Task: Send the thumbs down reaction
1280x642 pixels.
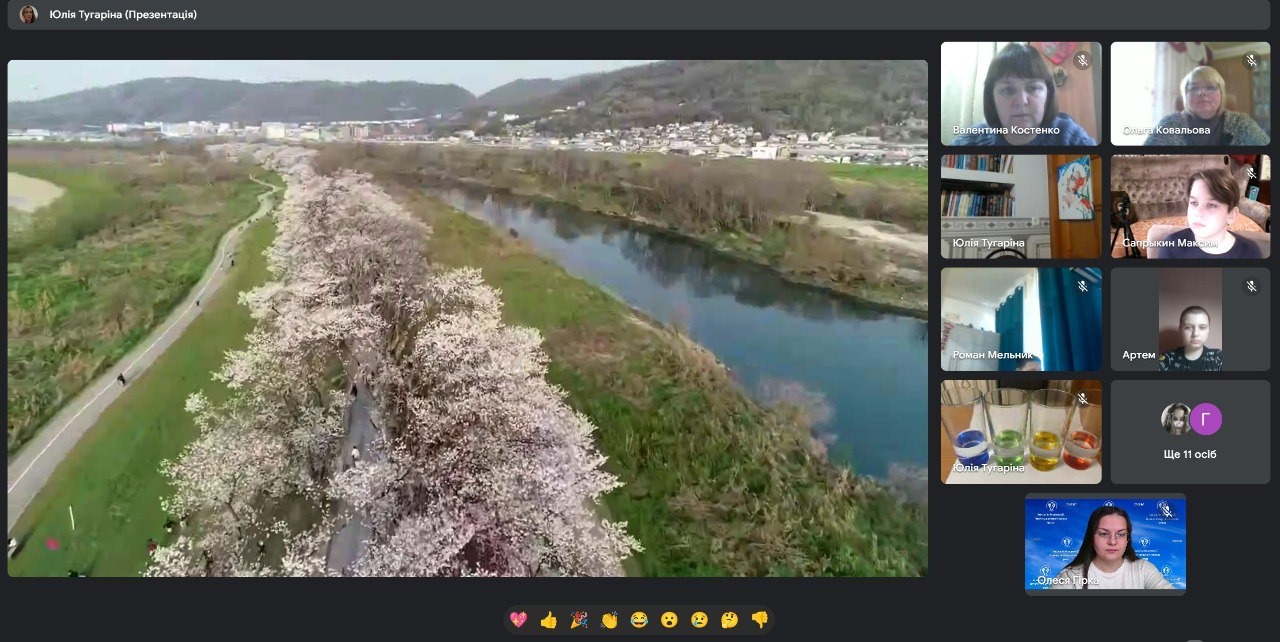Action: click(x=760, y=620)
